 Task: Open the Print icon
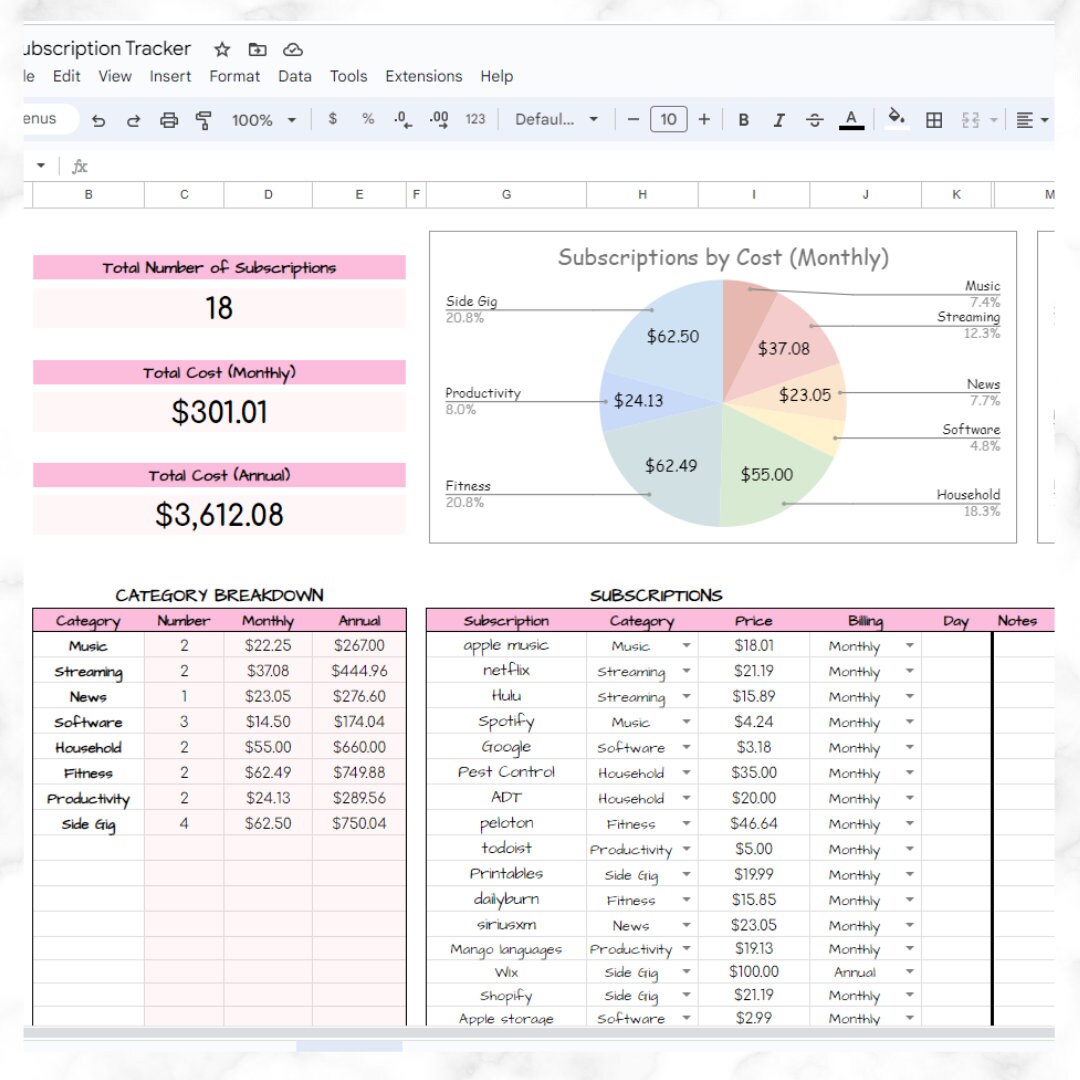[169, 119]
